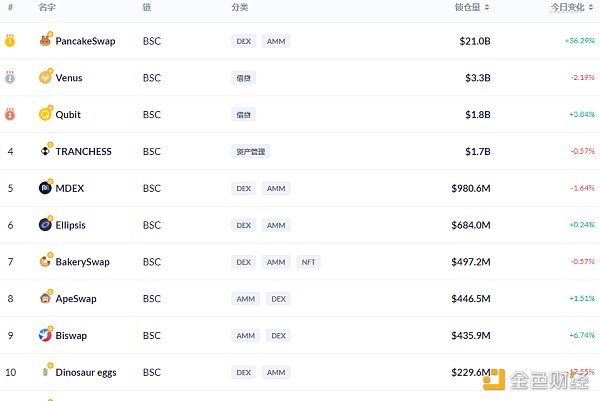Click the Dinosaur eggs icon
This screenshot has width=600, height=401.
tap(45, 372)
